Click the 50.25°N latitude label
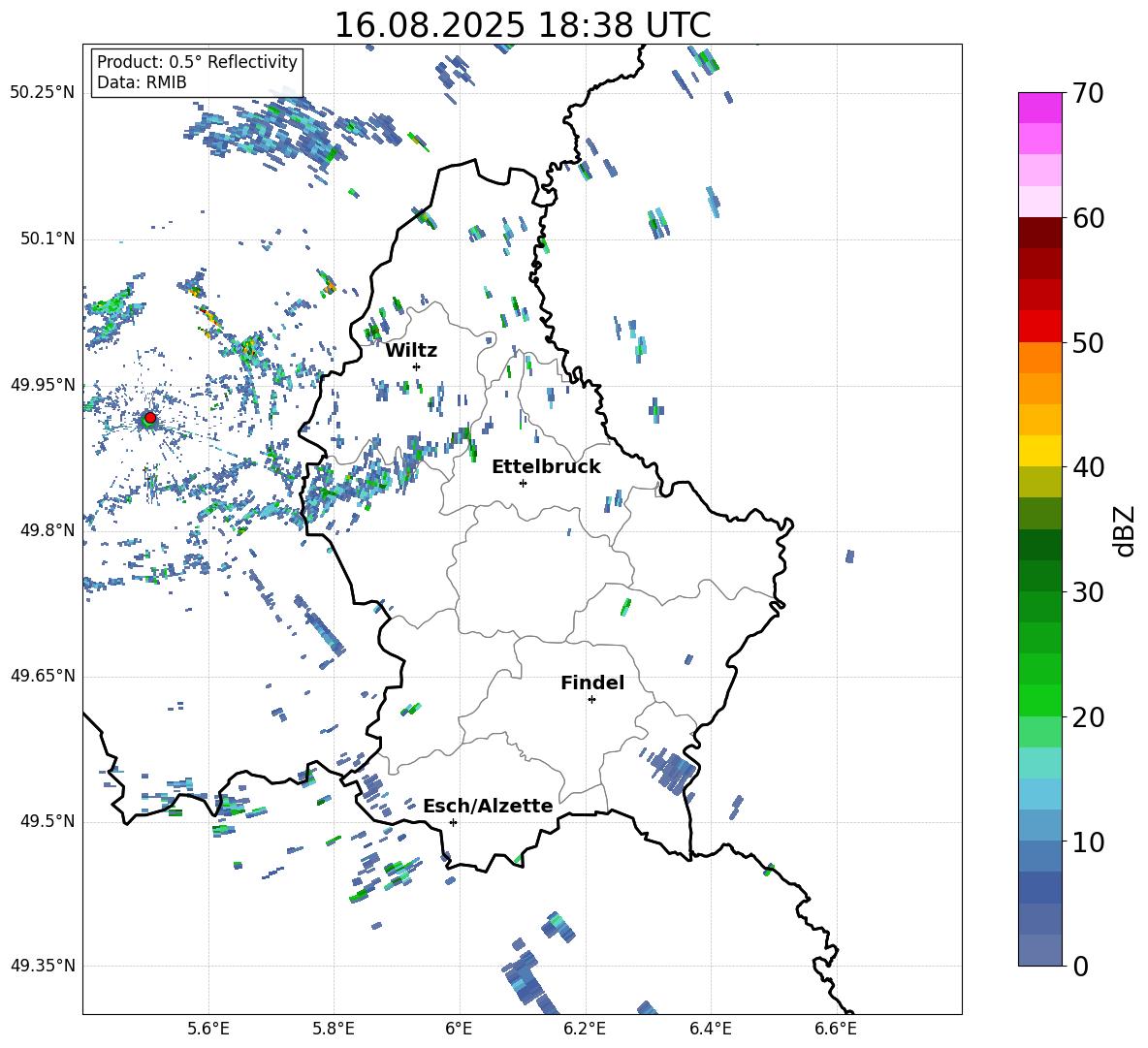This screenshot has width=1148, height=1048. point(43,93)
